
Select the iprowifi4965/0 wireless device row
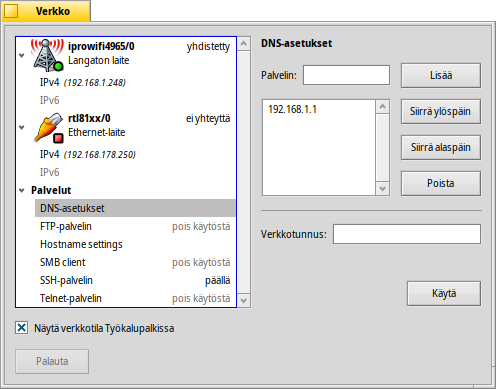coord(126,55)
